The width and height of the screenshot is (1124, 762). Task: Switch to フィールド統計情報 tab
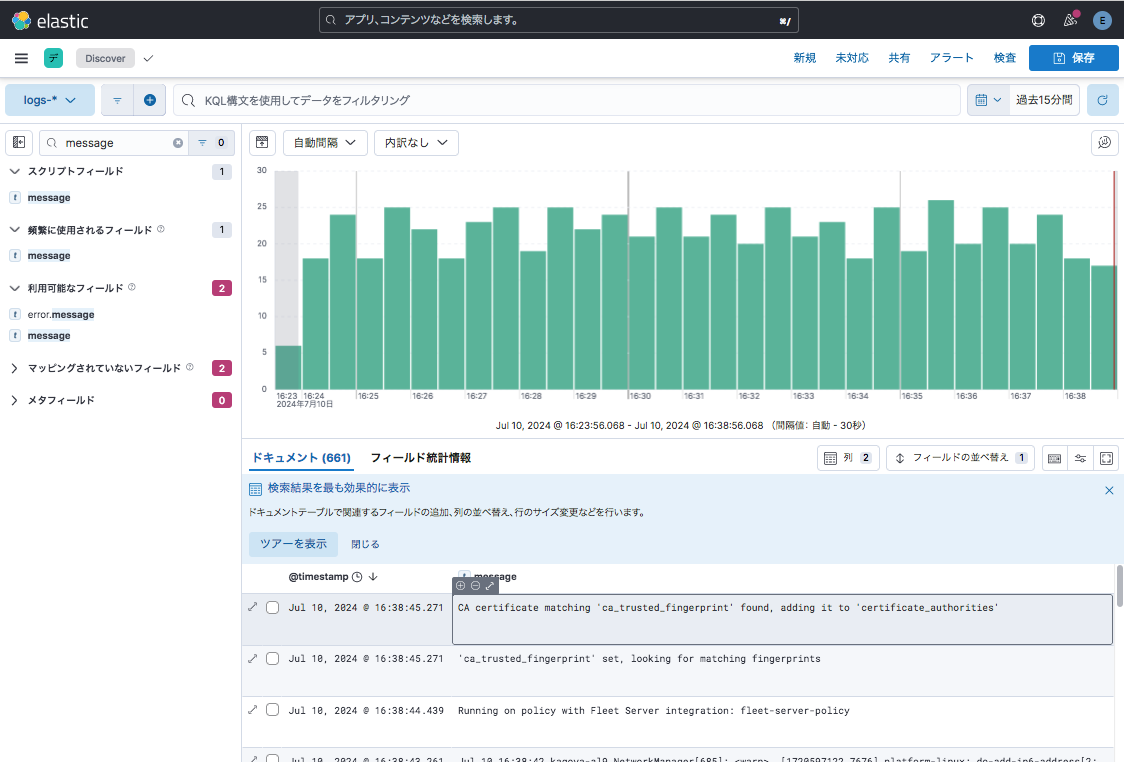(420, 458)
